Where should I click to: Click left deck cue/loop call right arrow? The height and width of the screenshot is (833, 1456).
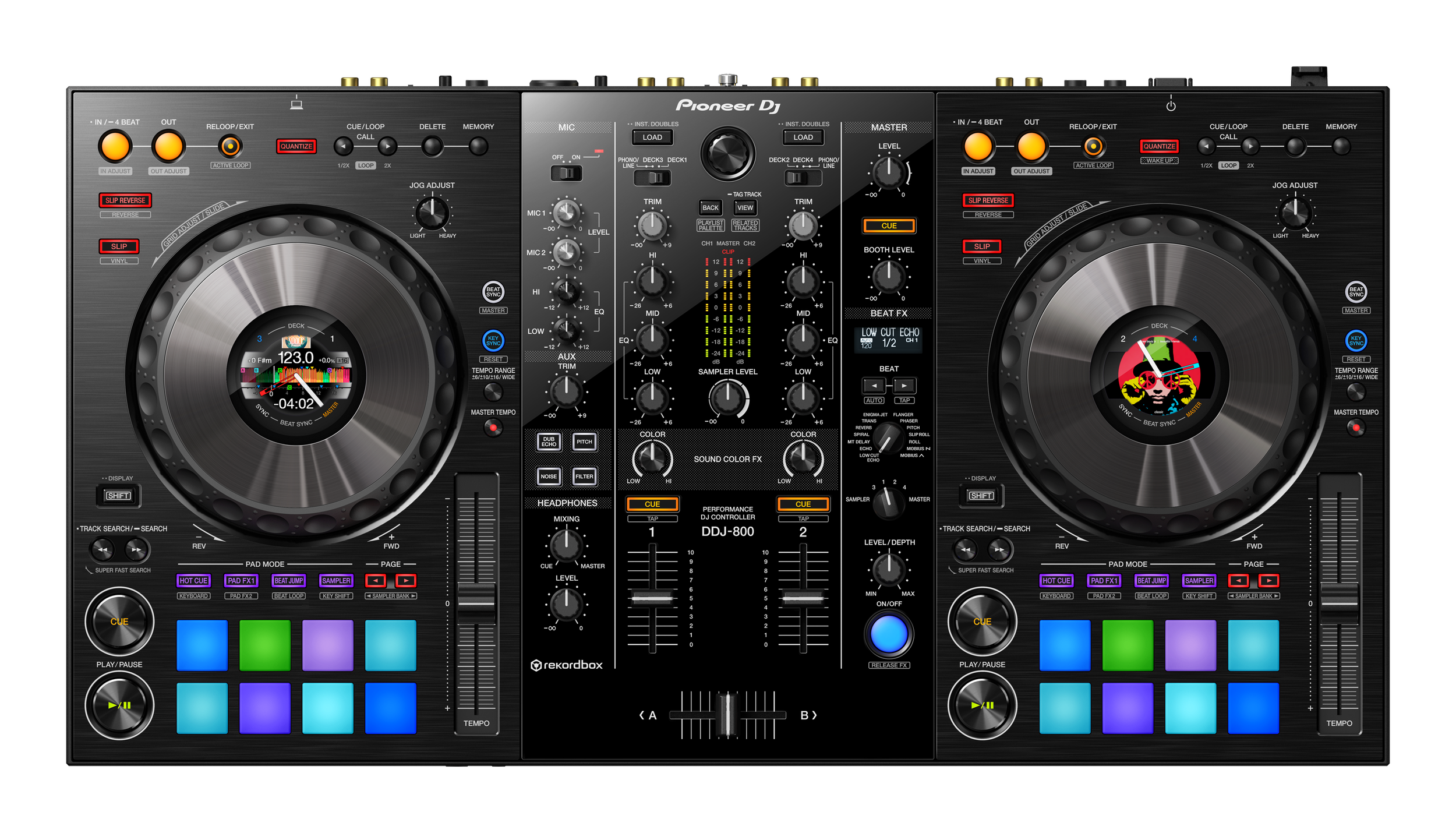[388, 146]
